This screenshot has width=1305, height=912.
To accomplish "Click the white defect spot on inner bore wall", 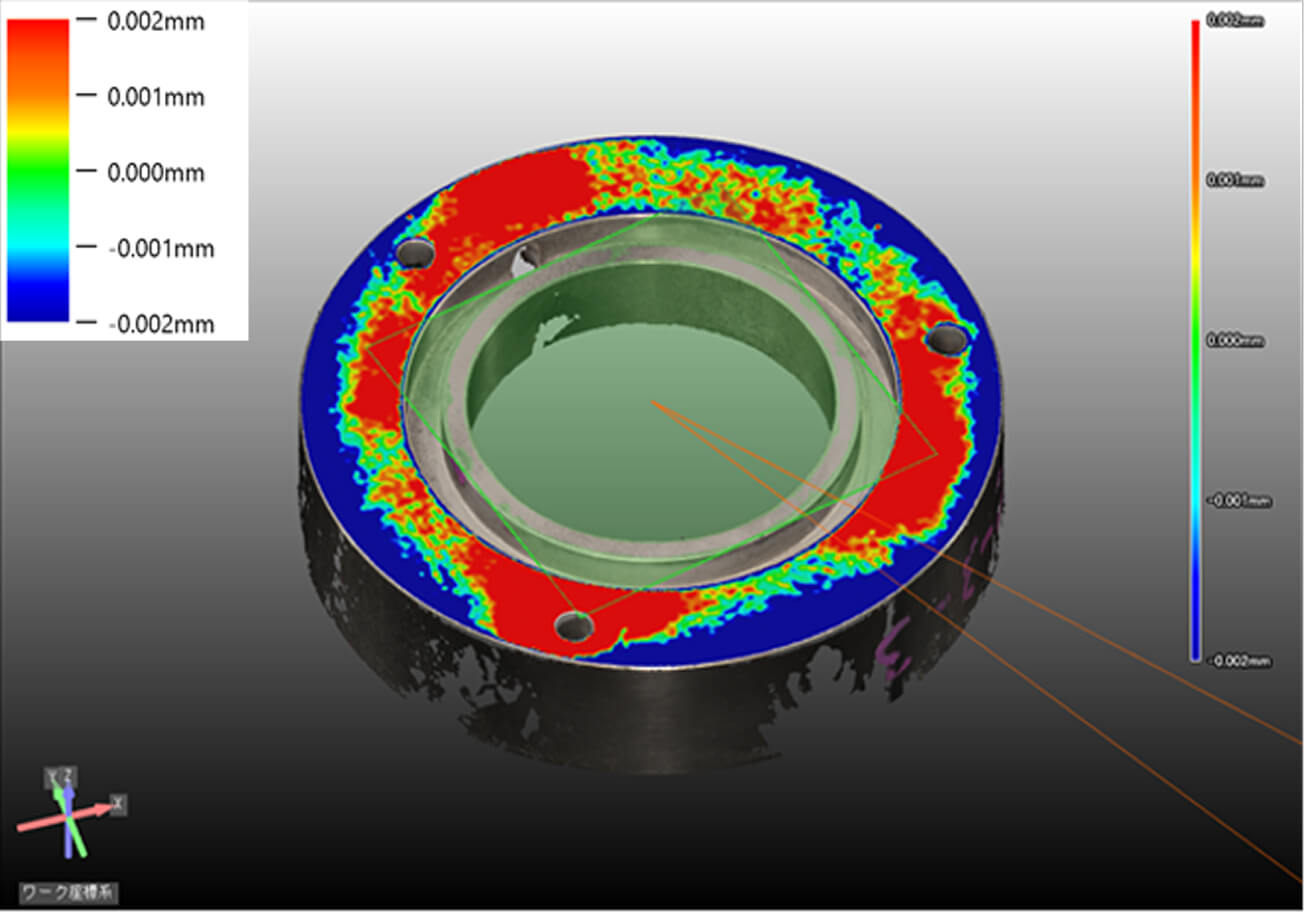I will pos(522,264).
